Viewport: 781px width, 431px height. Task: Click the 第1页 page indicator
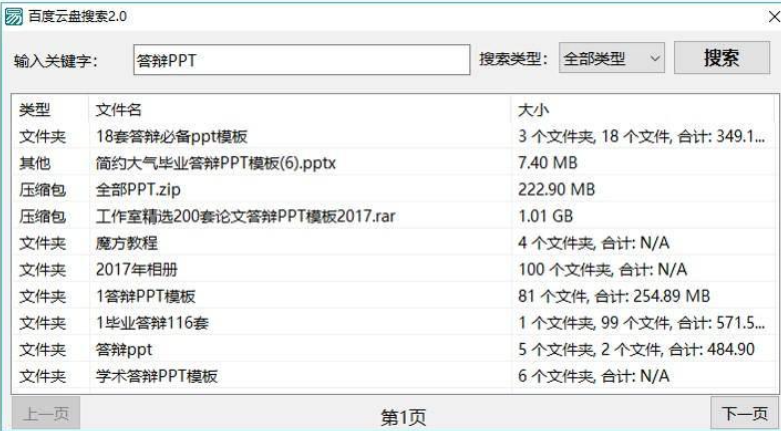click(x=403, y=417)
